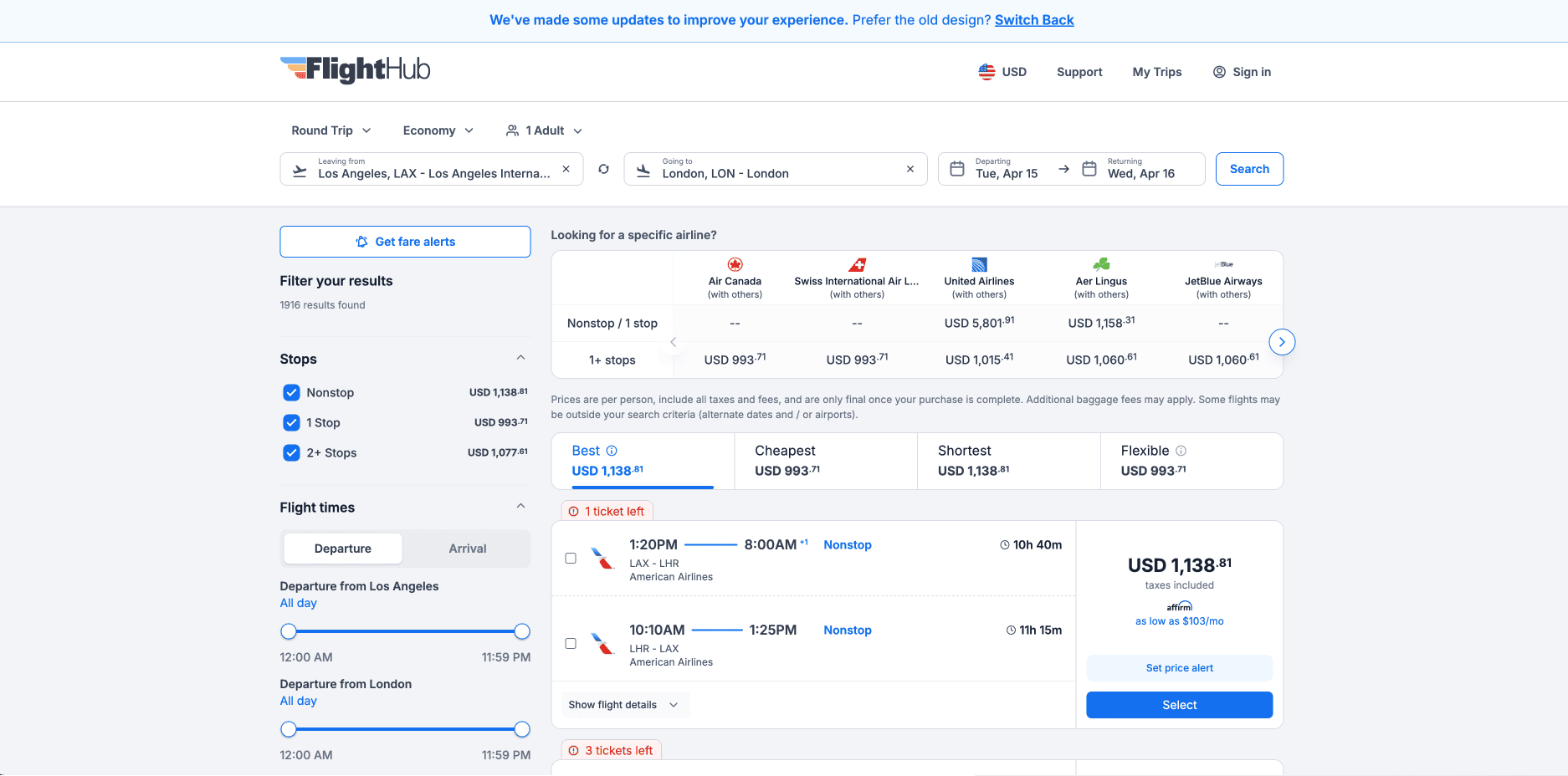Click Air Canada 1+ stops price USD 993.71
Viewport: 1568px width, 776px height.
(x=735, y=360)
